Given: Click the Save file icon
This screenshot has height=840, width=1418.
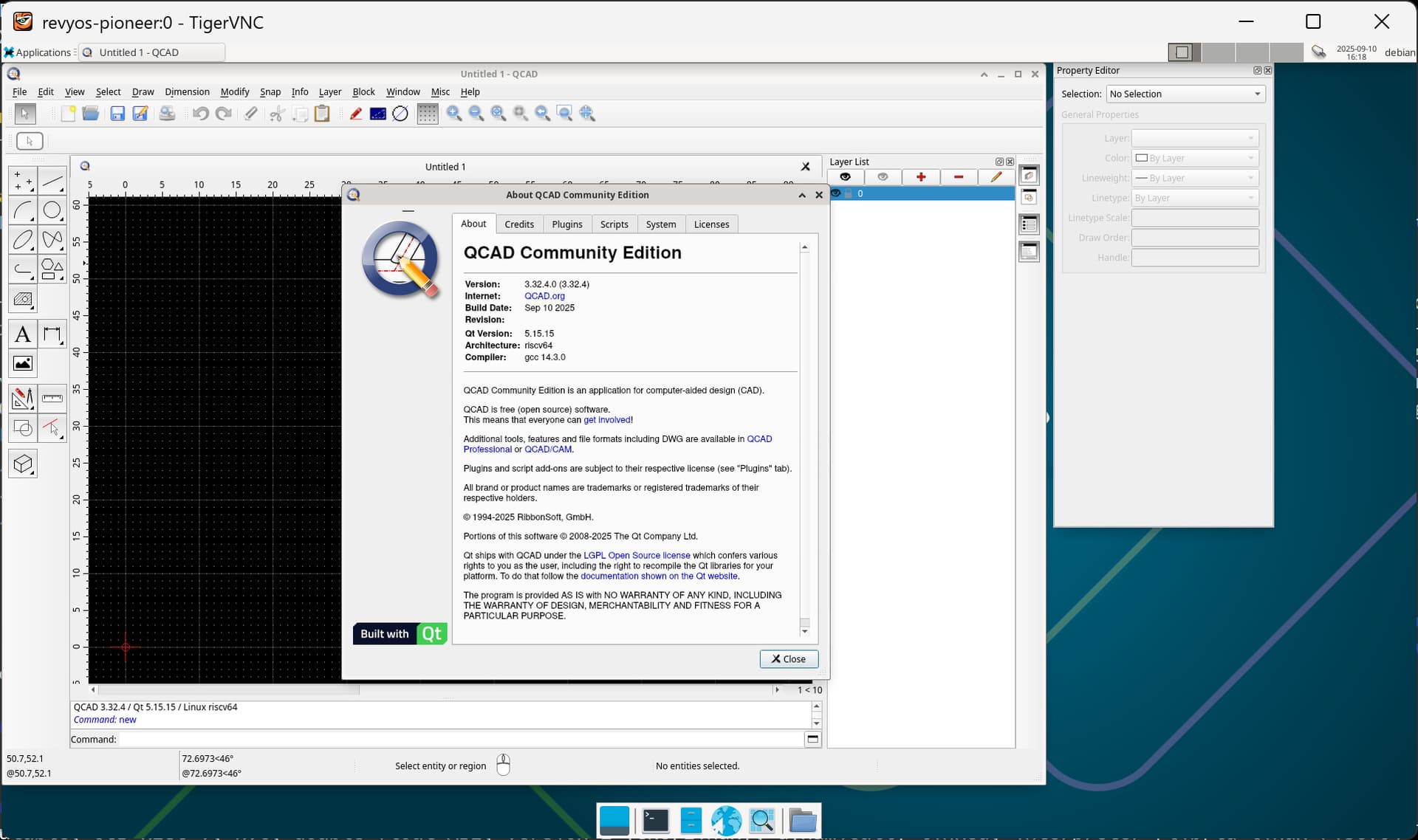Looking at the screenshot, I should [117, 114].
